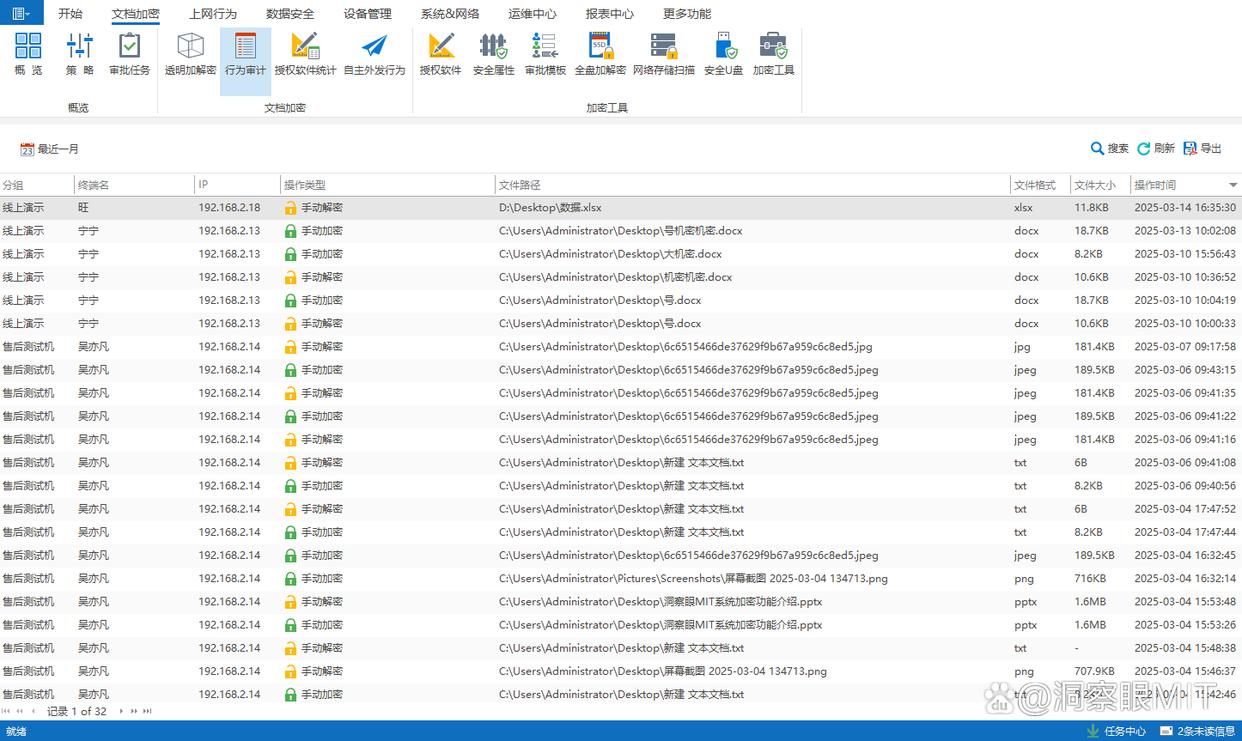Switch to the 数据安全 ribbon tab
This screenshot has height=741, width=1242.
click(290, 14)
